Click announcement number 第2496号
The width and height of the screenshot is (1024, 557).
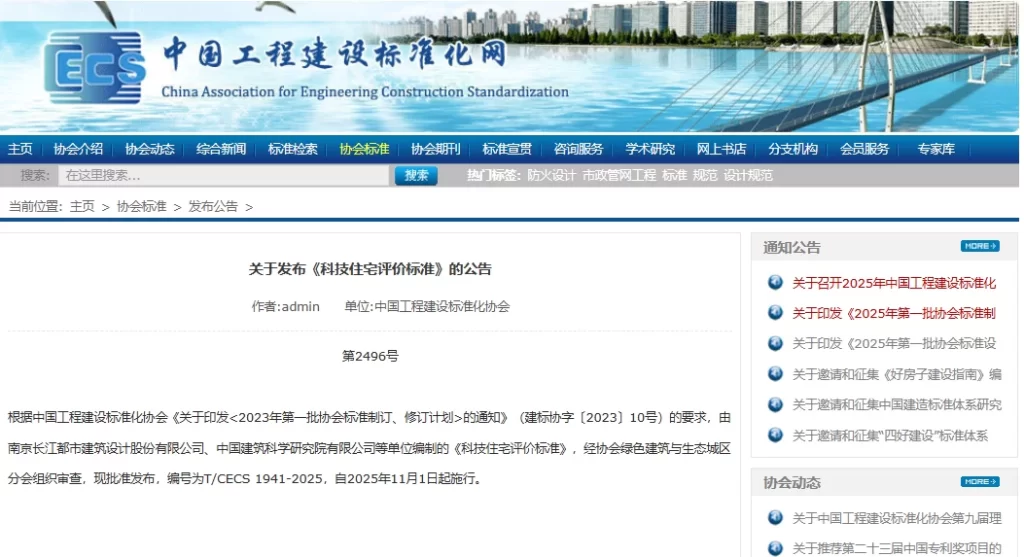pos(370,356)
